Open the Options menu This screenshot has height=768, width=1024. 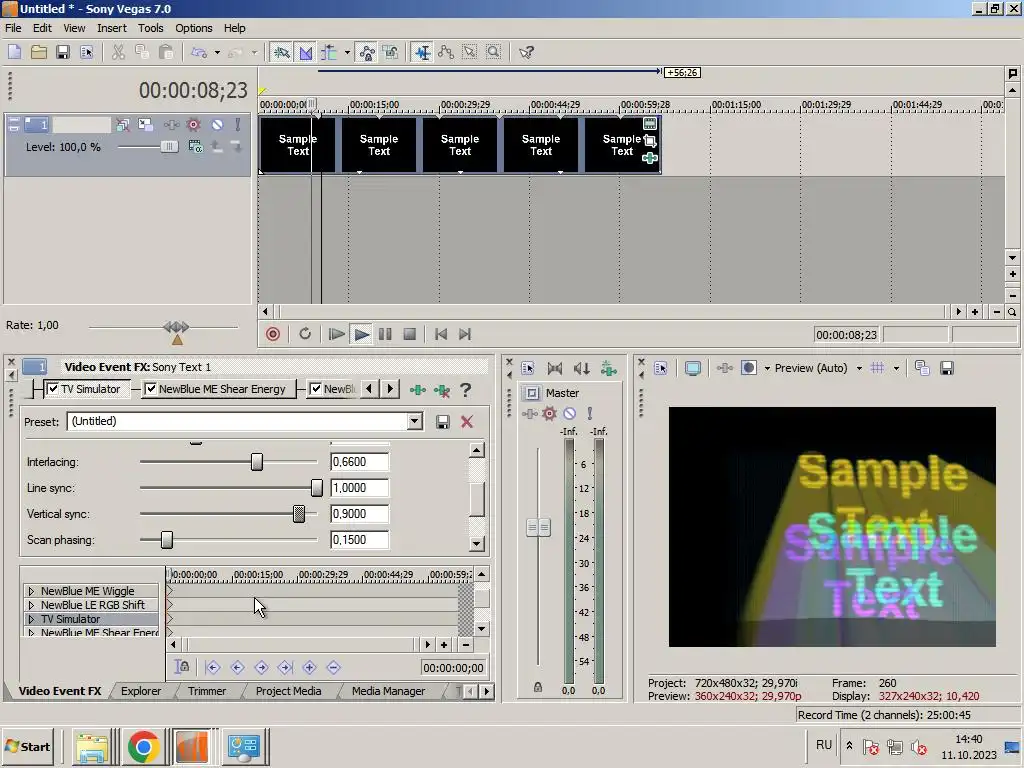pyautogui.click(x=193, y=28)
